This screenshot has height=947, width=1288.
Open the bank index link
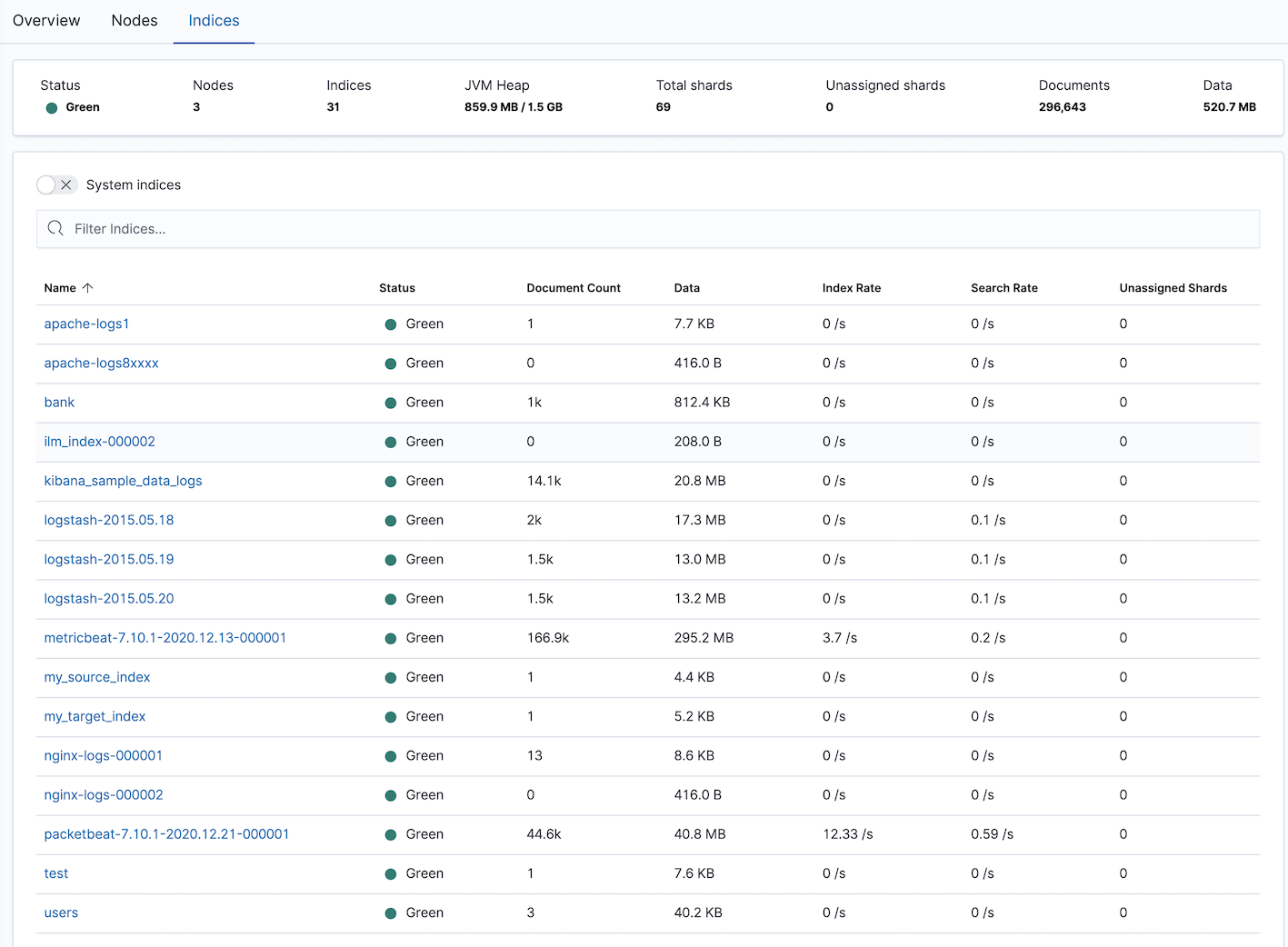pos(59,402)
